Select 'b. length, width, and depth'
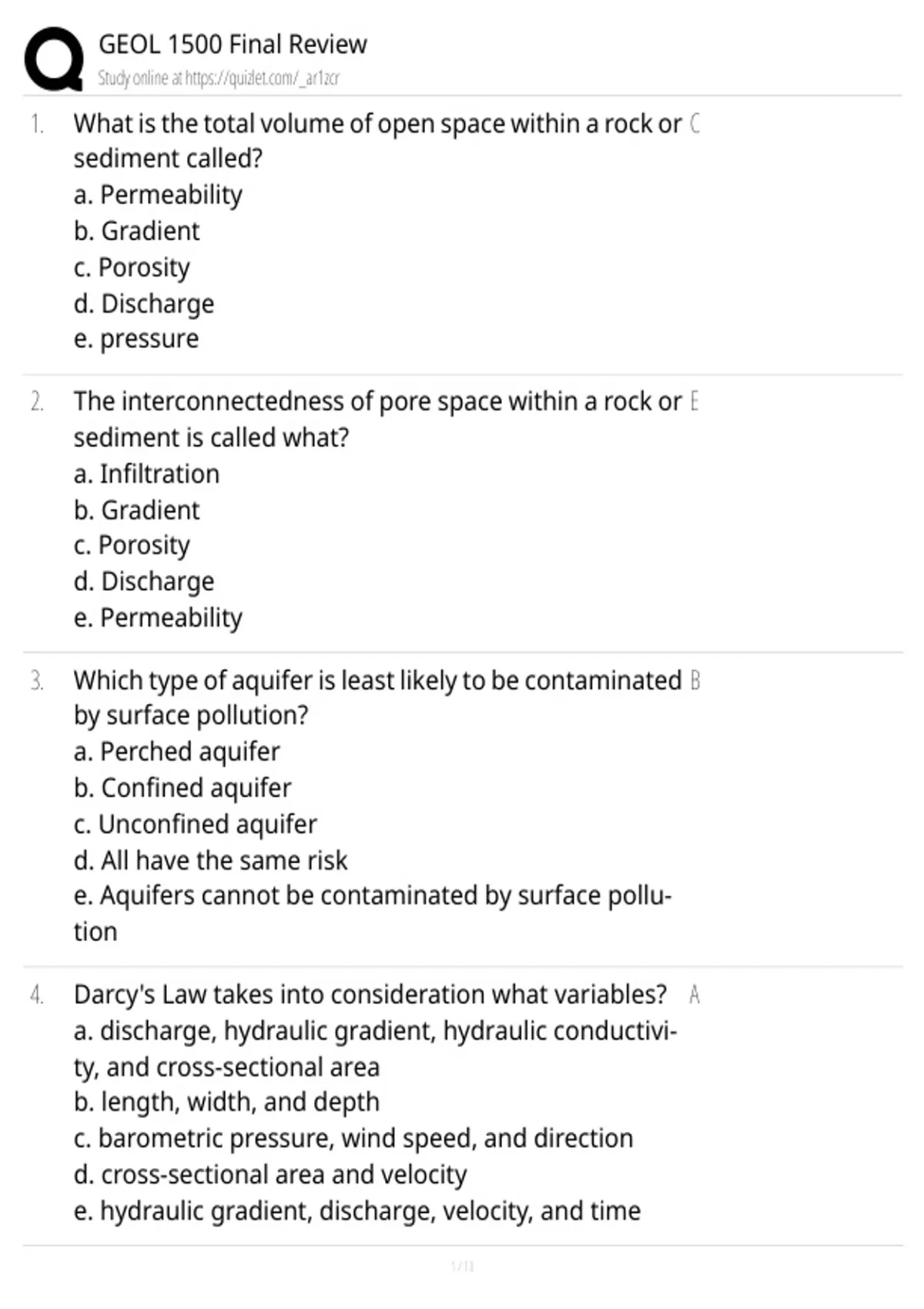The image size is (924, 1309). [x=227, y=1102]
